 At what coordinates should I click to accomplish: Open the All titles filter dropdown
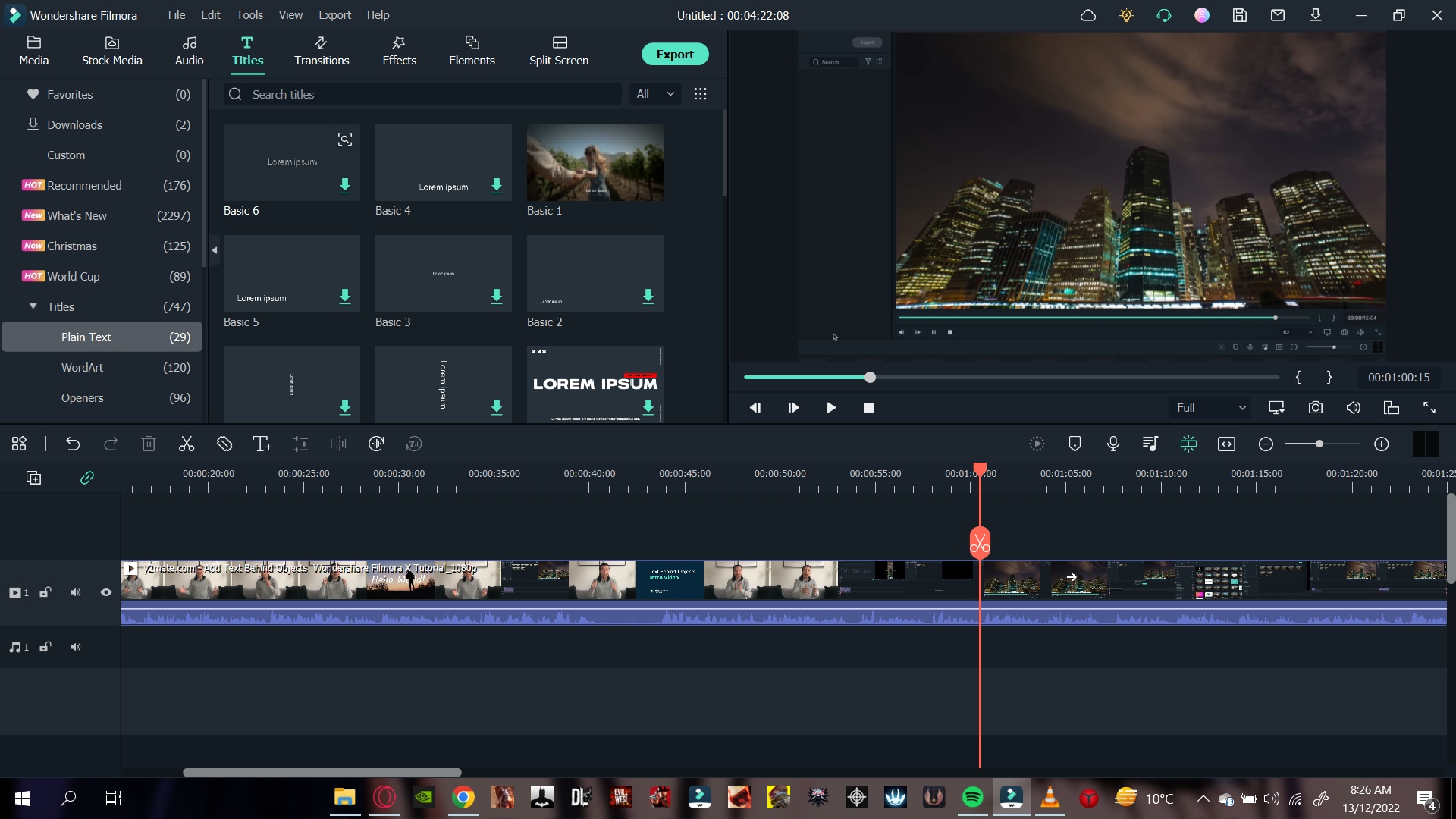tap(655, 94)
